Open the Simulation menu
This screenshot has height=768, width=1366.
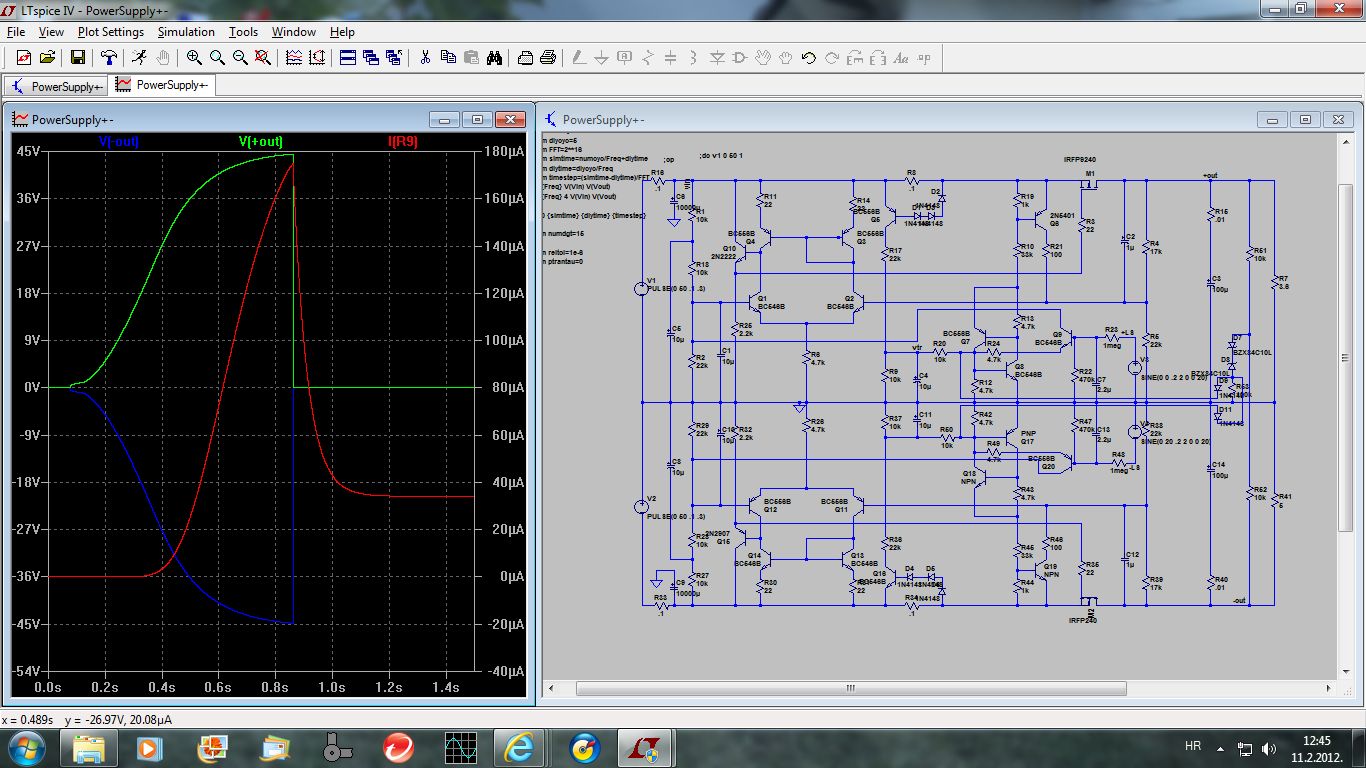click(186, 32)
